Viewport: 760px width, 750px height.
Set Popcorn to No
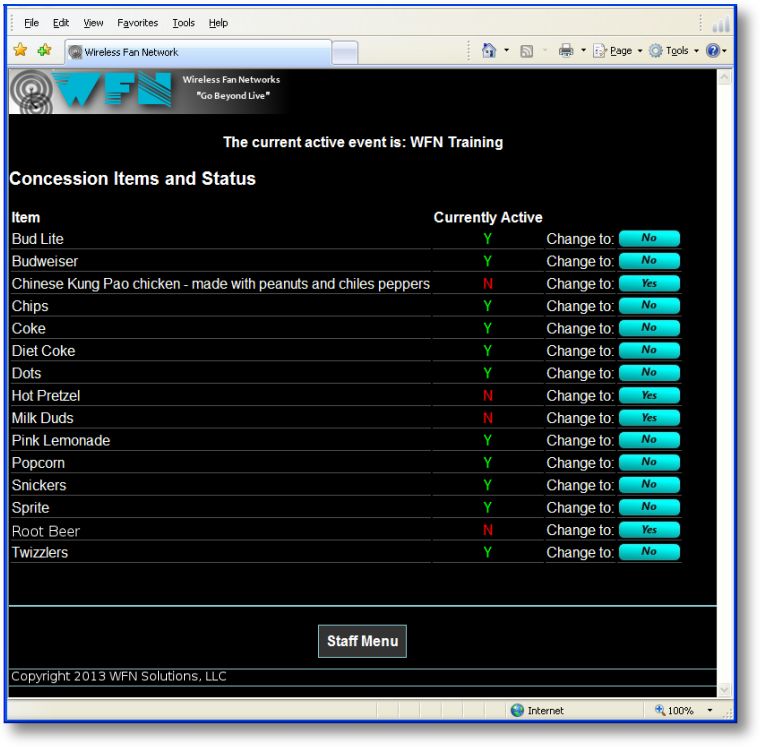(649, 462)
